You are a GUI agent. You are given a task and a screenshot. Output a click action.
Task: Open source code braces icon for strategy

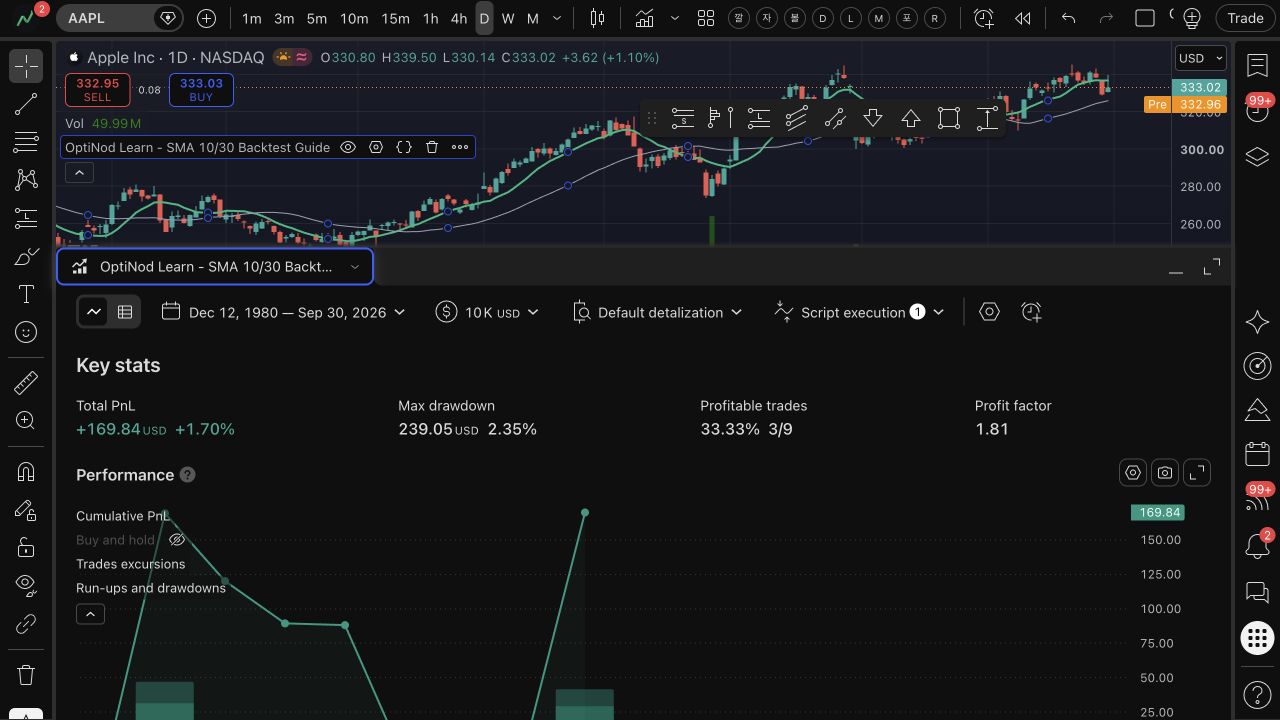pos(404,147)
